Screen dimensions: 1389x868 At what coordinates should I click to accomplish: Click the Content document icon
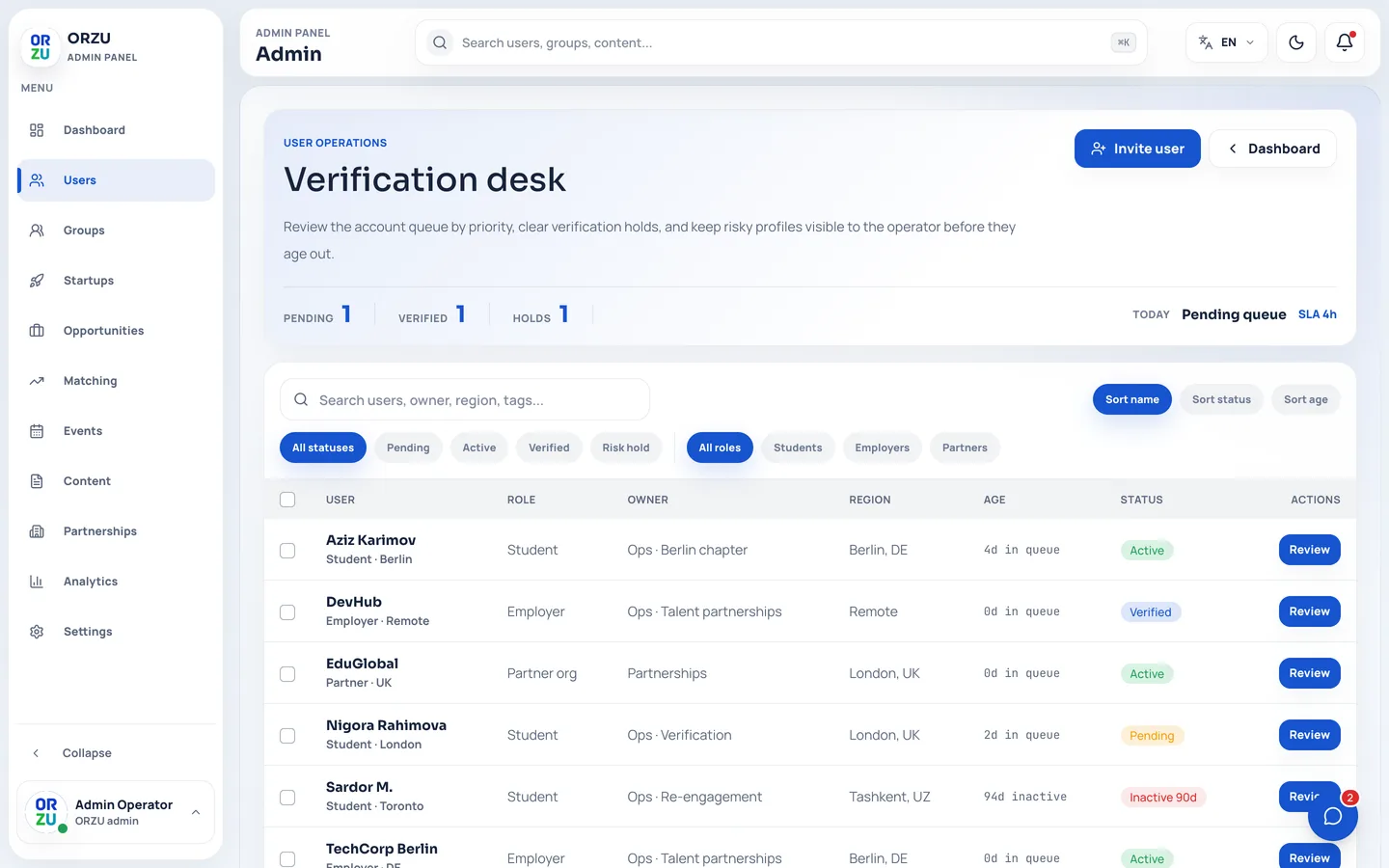[37, 481]
